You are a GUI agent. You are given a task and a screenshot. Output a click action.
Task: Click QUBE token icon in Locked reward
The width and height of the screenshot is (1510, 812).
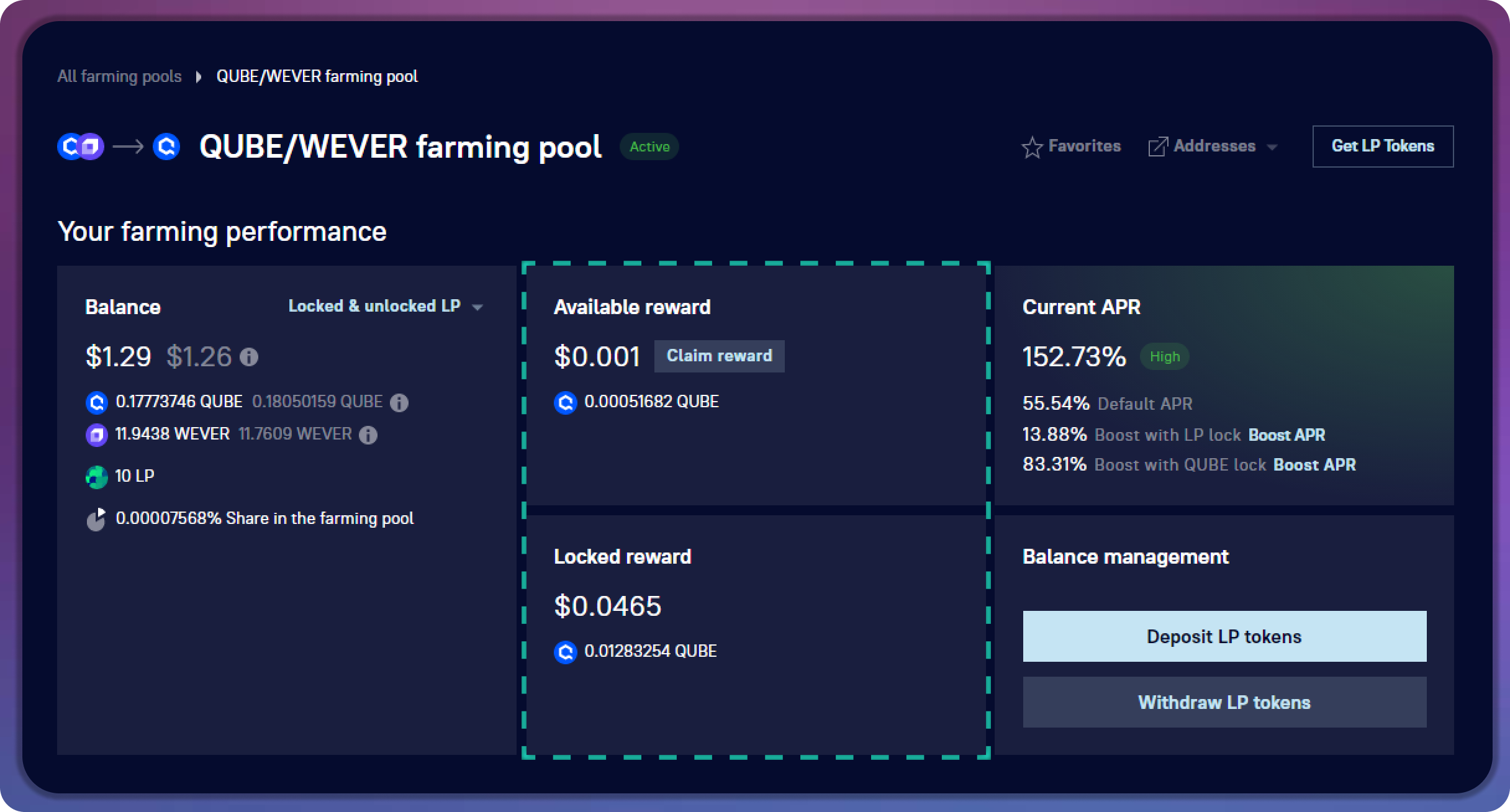[565, 652]
